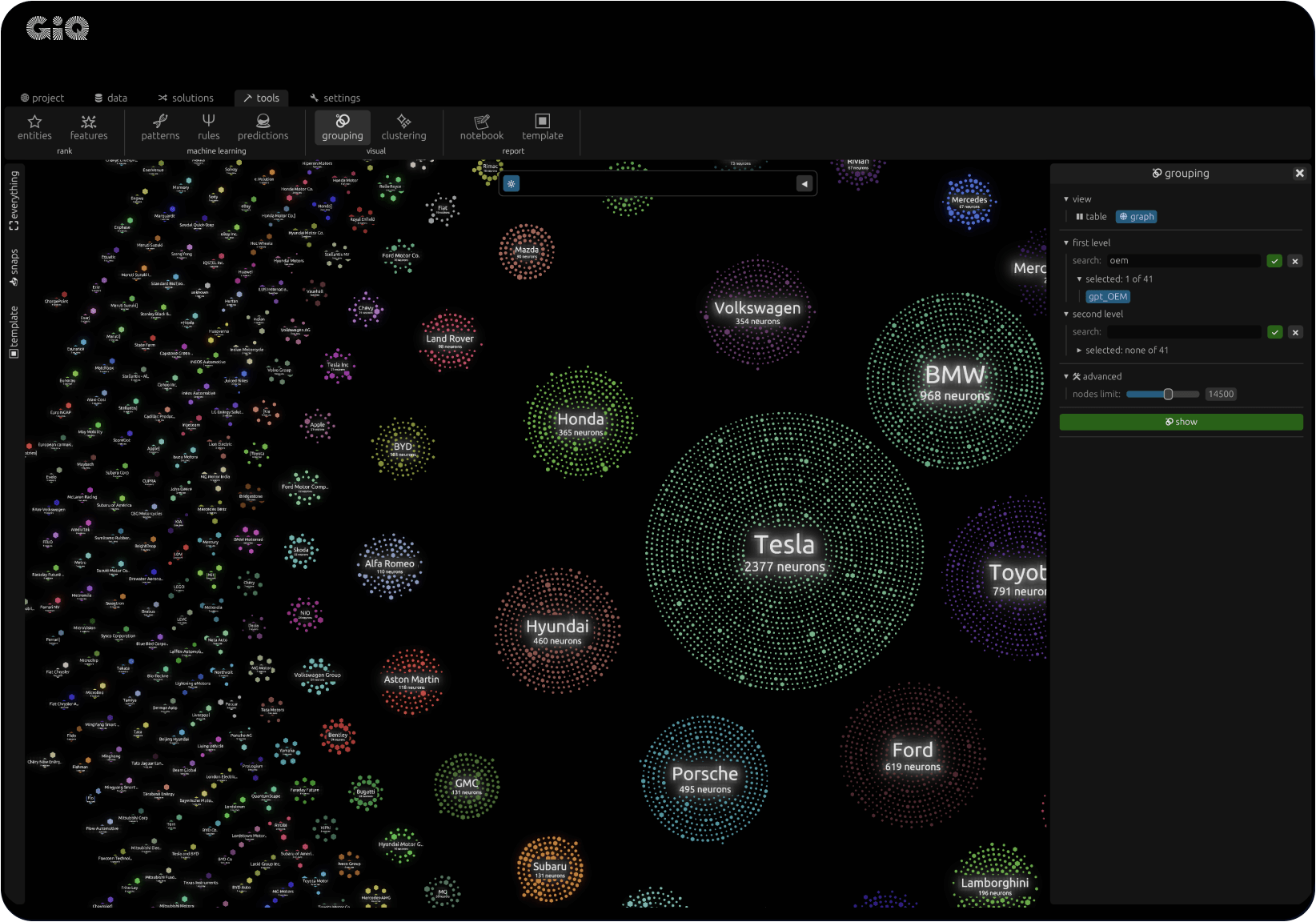Select the Hyundai cluster
Screen dimensions: 1316x922
point(557,631)
